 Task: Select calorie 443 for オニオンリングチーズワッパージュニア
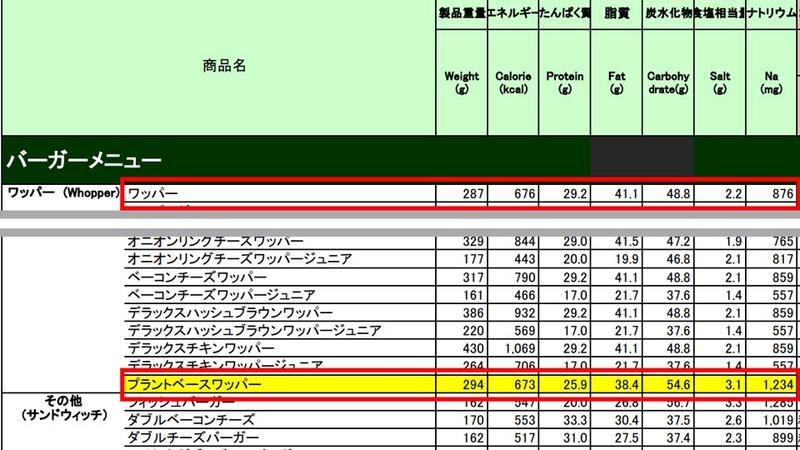[524, 259]
